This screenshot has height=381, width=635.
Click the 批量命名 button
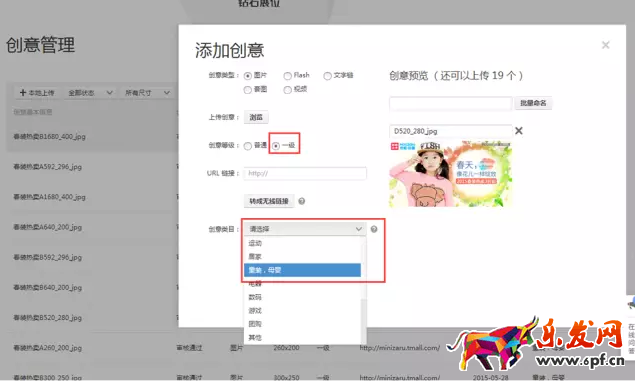tap(533, 103)
